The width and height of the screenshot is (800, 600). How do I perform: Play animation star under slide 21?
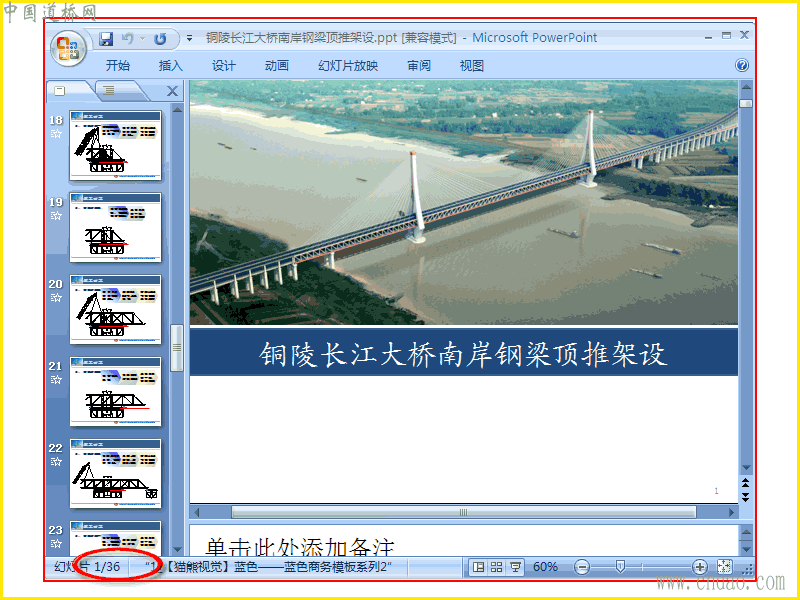point(56,380)
